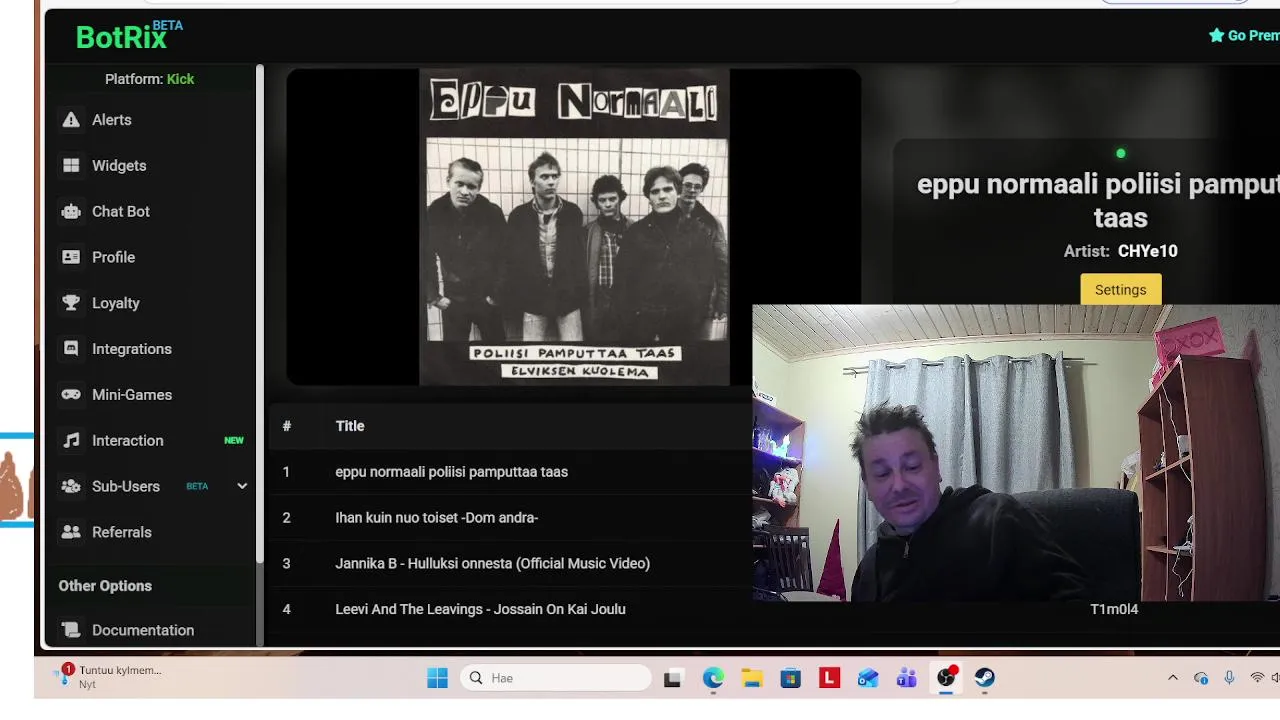
Task: Open OBS Studio from the taskbar
Action: point(946,678)
